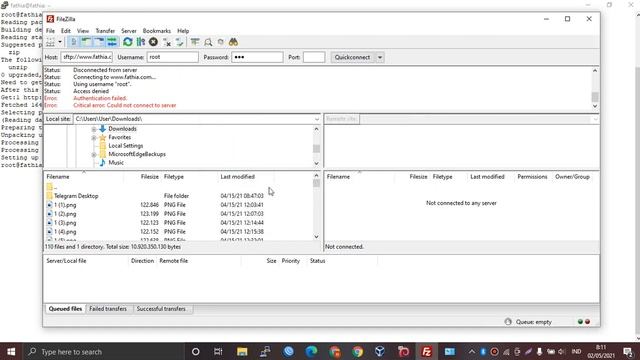Open Google Chrome from the taskbar

(358, 351)
